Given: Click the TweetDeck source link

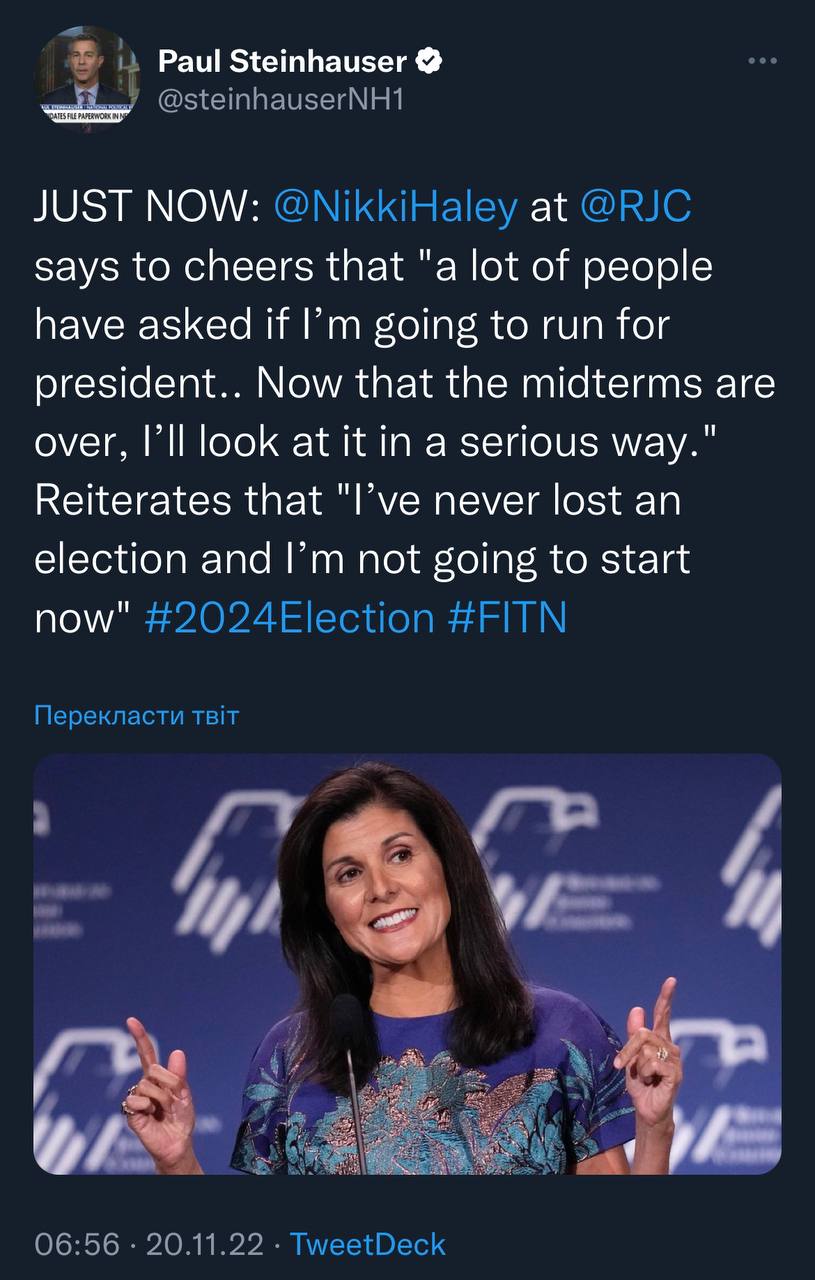Looking at the screenshot, I should (367, 1244).
